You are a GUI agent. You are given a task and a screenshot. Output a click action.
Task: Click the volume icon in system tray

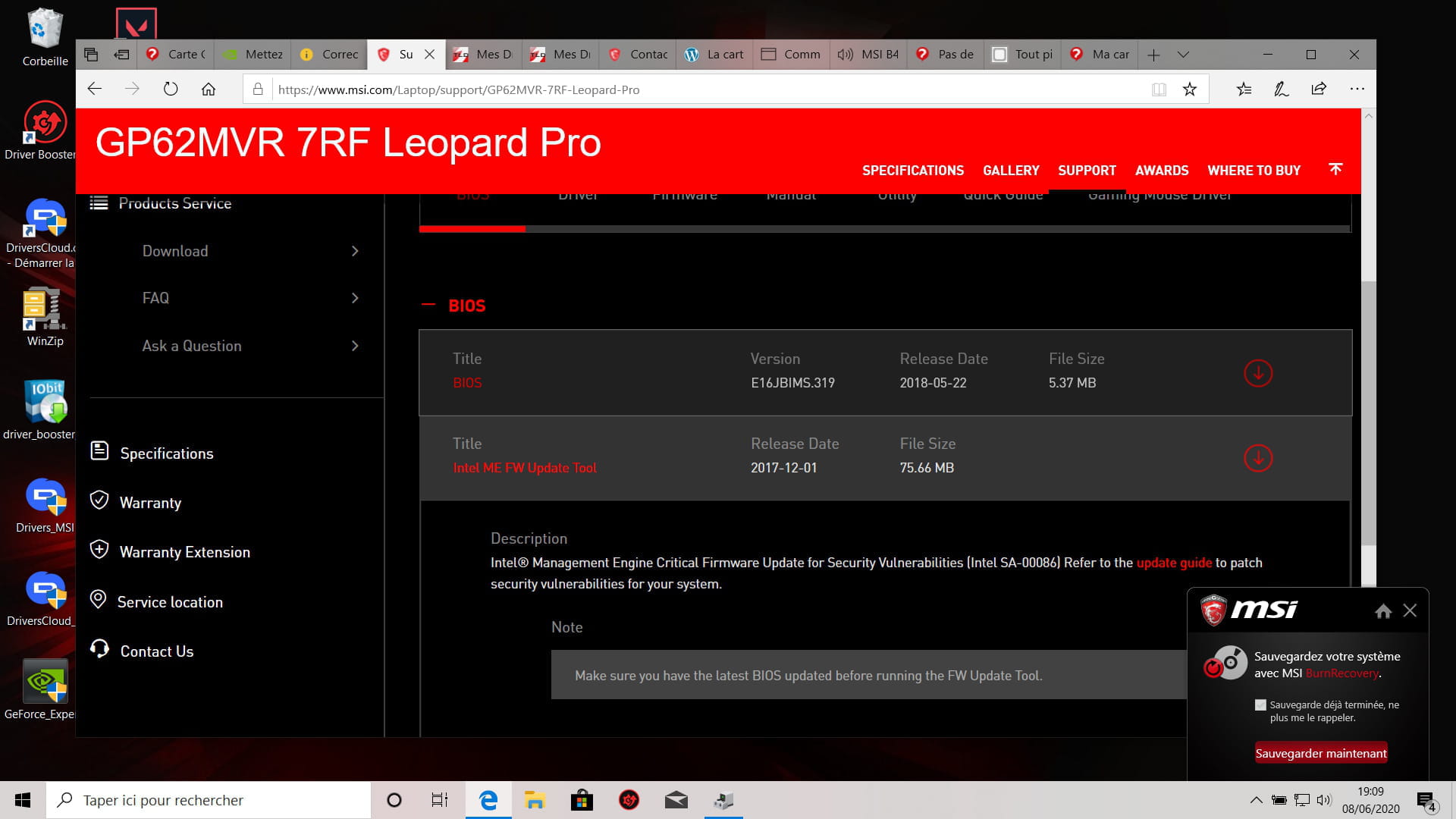coord(1324,800)
